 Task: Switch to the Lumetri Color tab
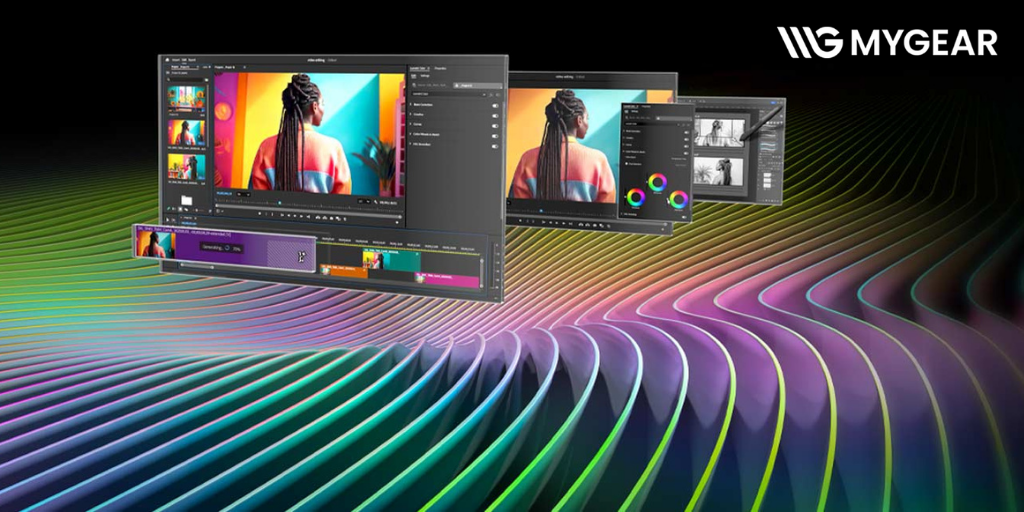pyautogui.click(x=420, y=69)
